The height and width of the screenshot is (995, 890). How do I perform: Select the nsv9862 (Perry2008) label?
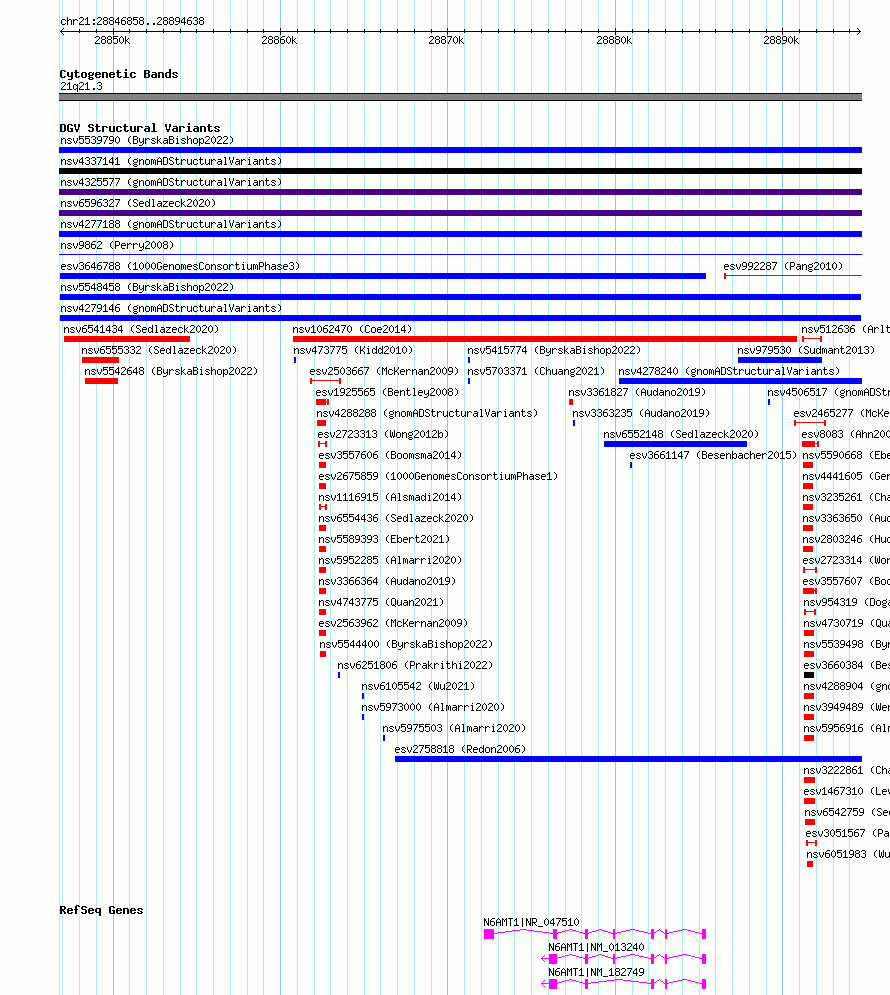[117, 245]
